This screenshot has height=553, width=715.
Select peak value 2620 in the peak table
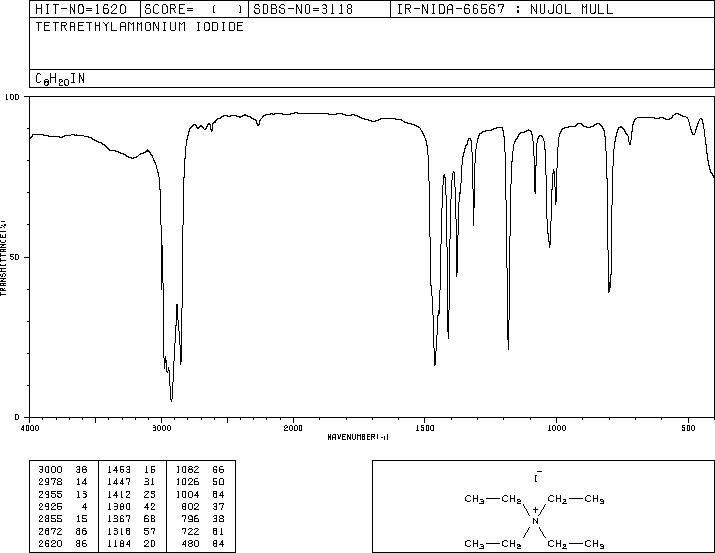(50, 543)
